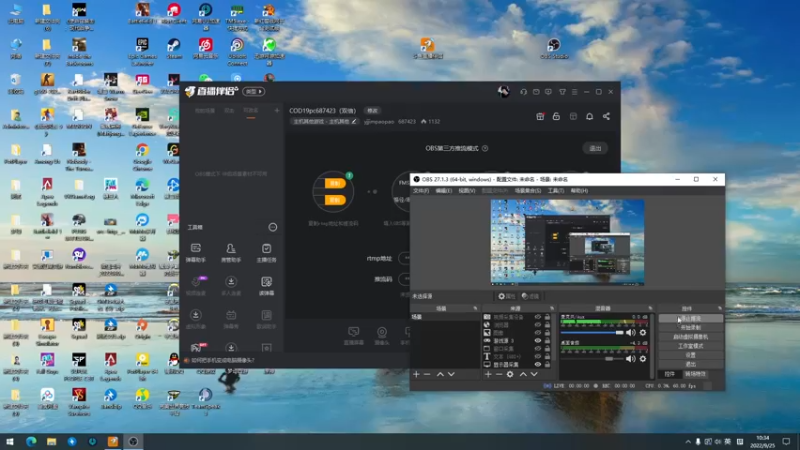This screenshot has height=450, width=800.
Task: Open the hamburger menu in 直播伴侣 title bar
Action: click(574, 92)
